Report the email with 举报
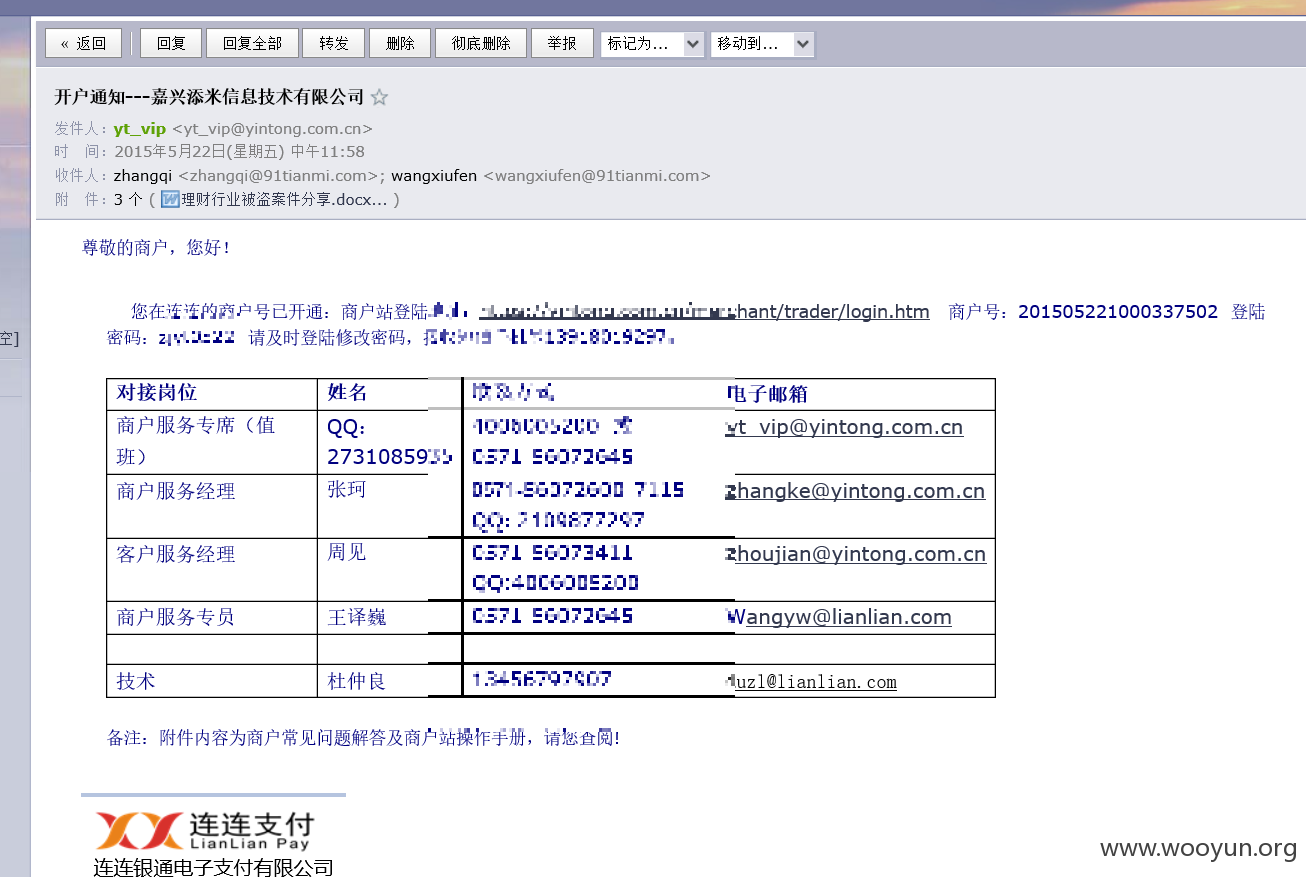The image size is (1306, 877). pos(562,43)
